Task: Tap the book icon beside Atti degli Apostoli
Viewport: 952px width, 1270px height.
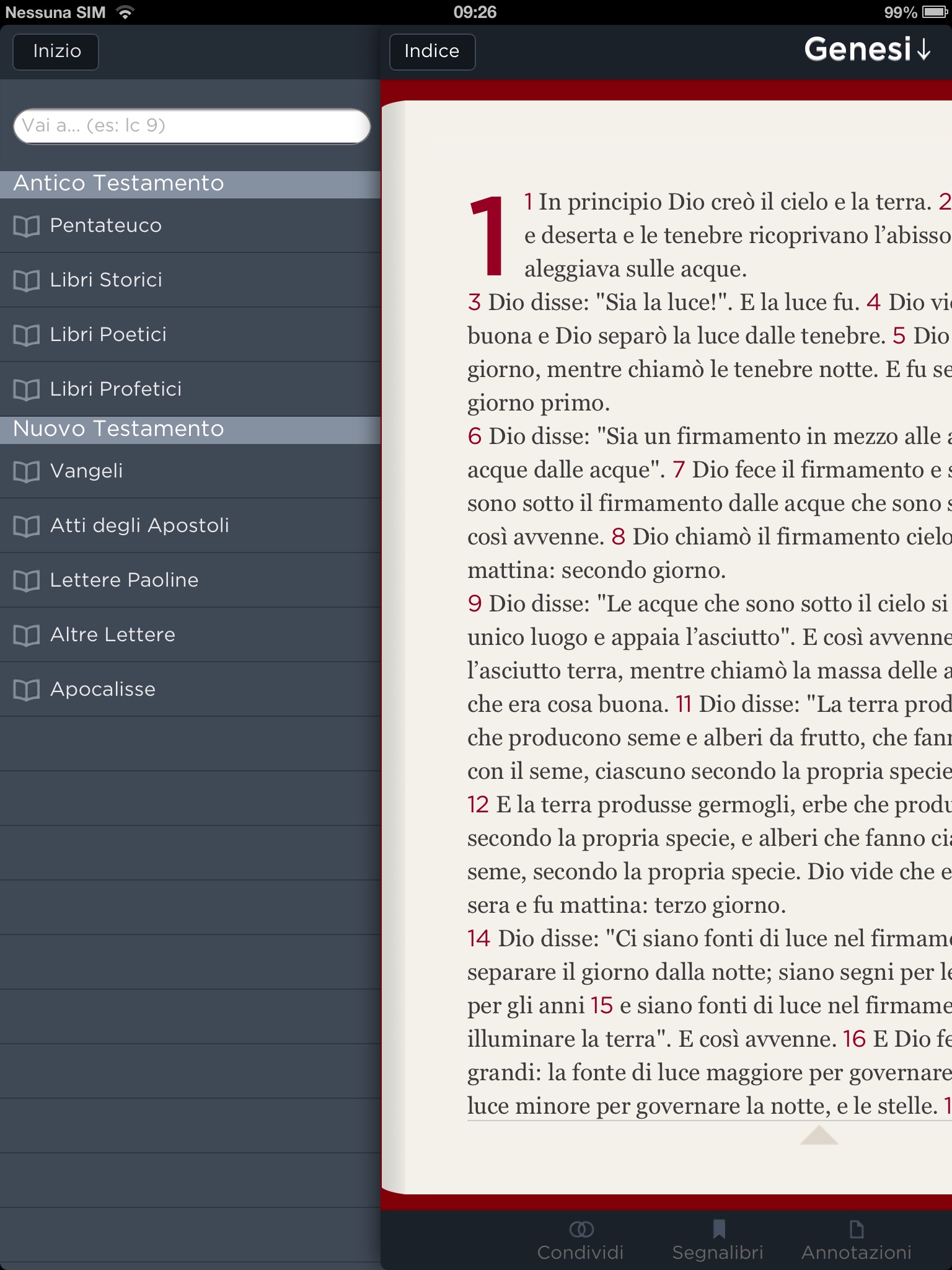Action: pyautogui.click(x=26, y=526)
